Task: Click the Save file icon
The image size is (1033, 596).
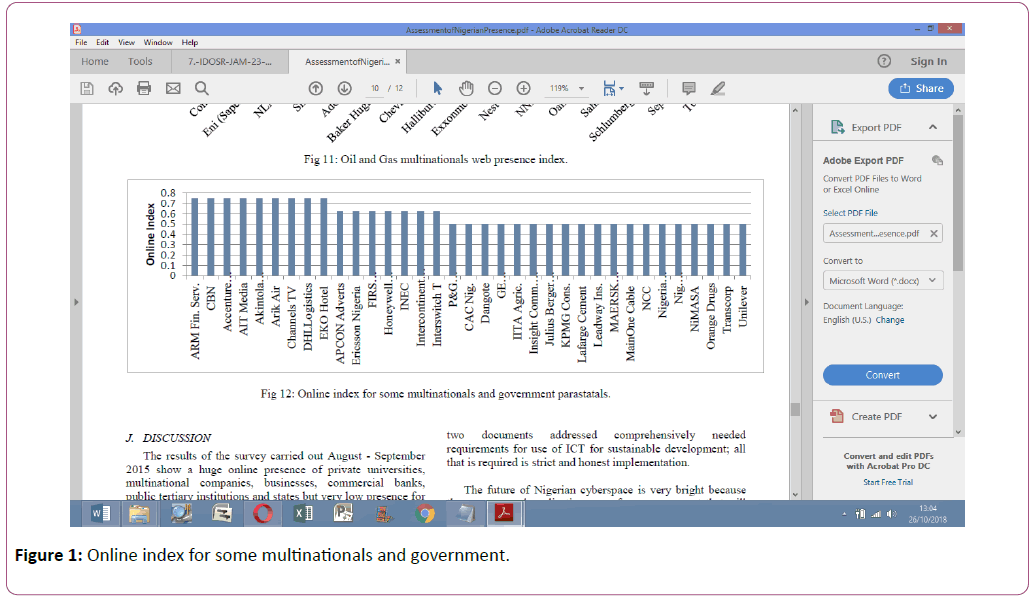Action: [87, 88]
